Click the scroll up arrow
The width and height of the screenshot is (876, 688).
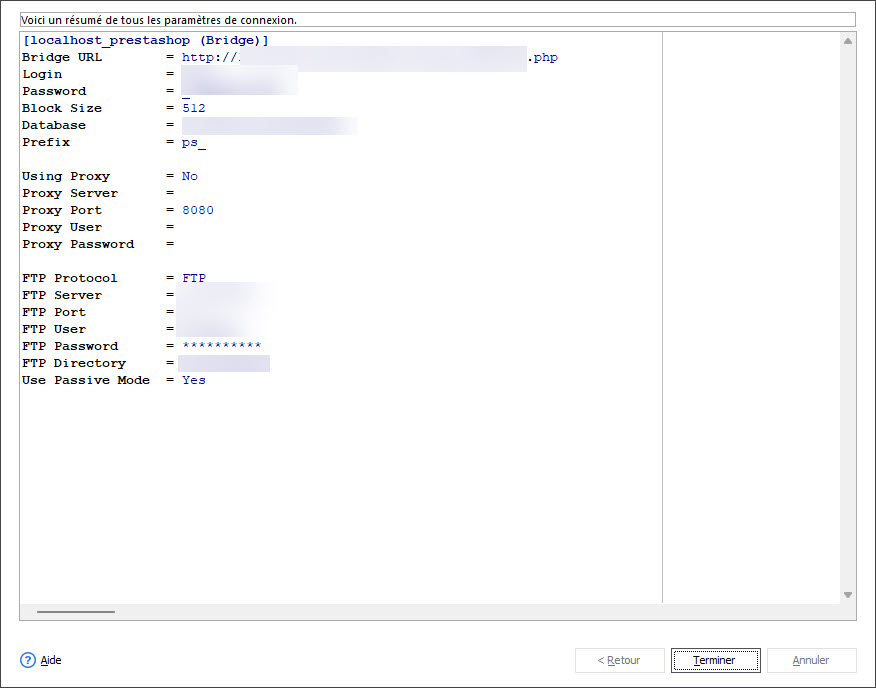tap(848, 41)
